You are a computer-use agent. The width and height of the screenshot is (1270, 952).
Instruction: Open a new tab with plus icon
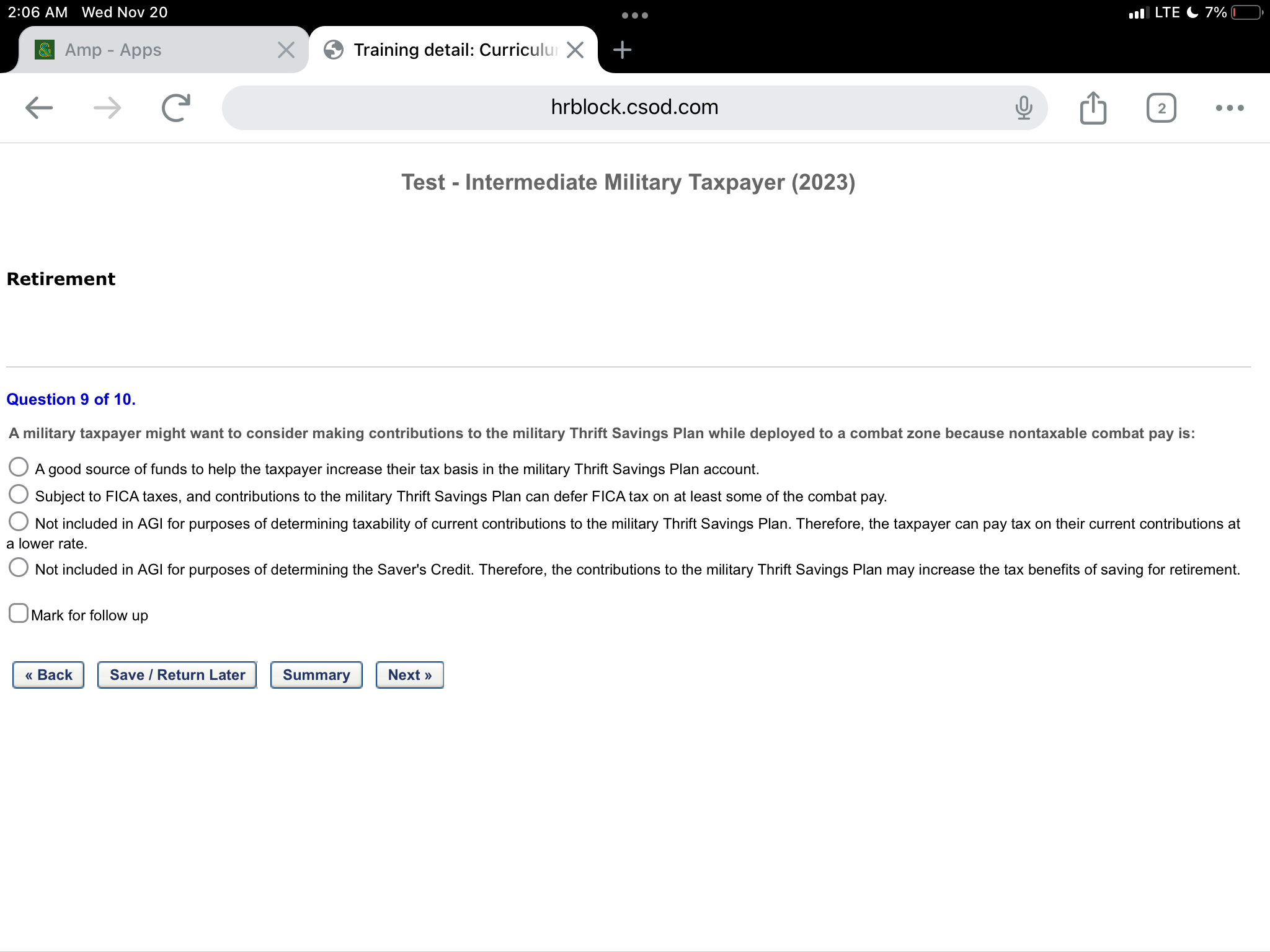(x=622, y=50)
